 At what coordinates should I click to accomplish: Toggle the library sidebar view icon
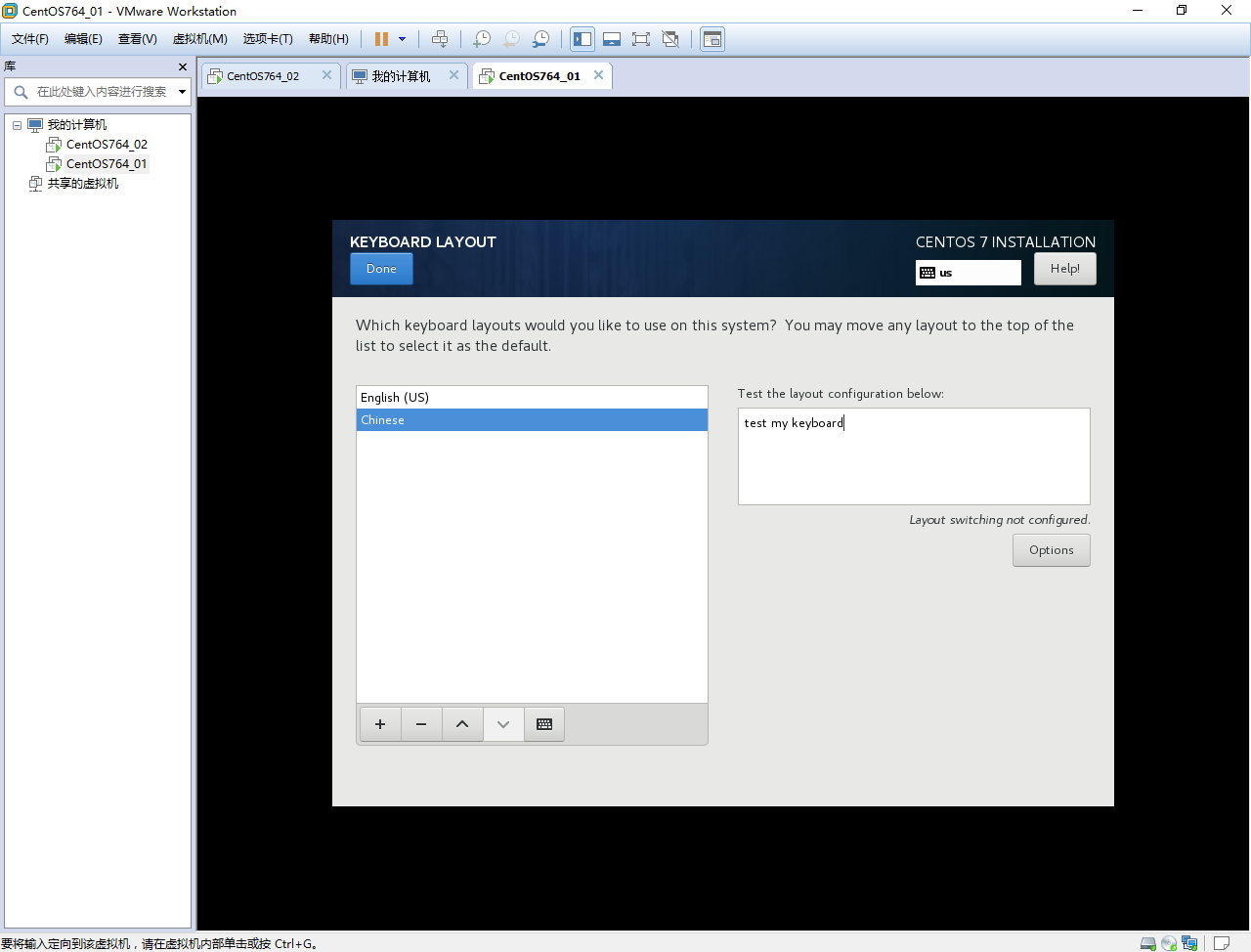pyautogui.click(x=582, y=39)
